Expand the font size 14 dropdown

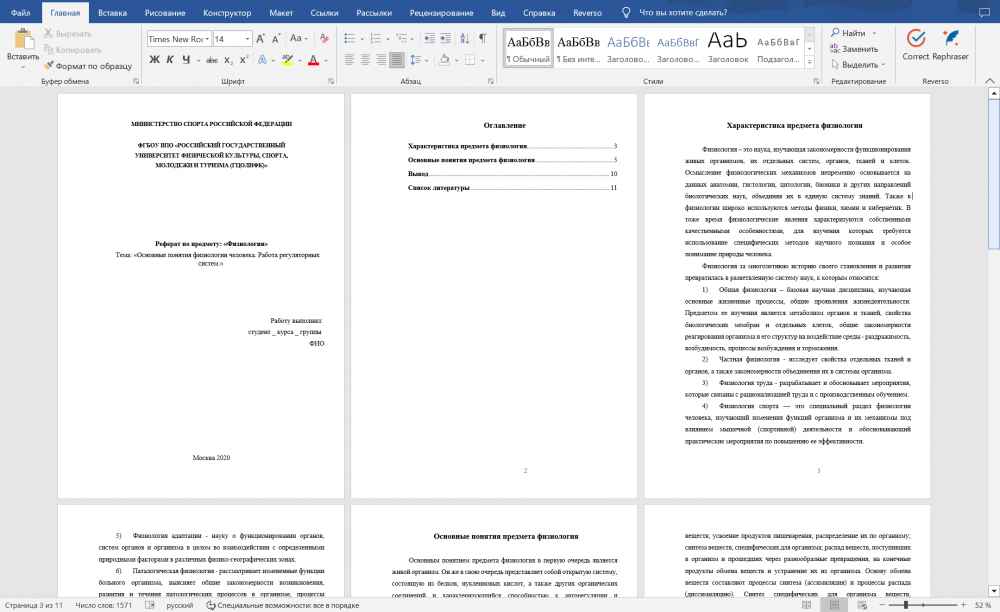[247, 39]
